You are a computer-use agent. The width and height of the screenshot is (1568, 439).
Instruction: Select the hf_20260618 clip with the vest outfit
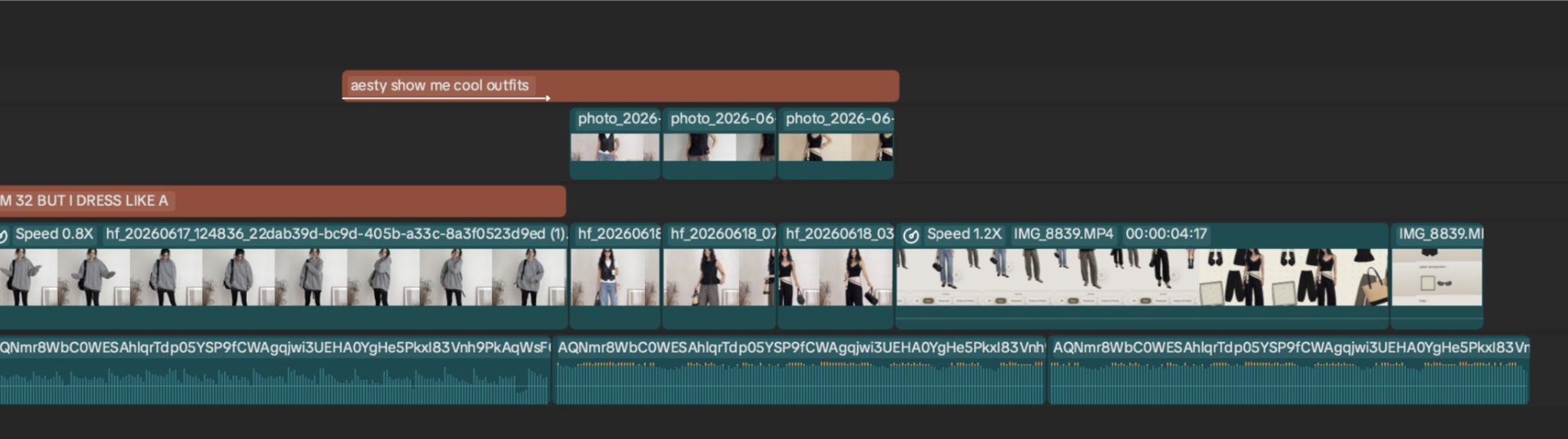coord(615,276)
